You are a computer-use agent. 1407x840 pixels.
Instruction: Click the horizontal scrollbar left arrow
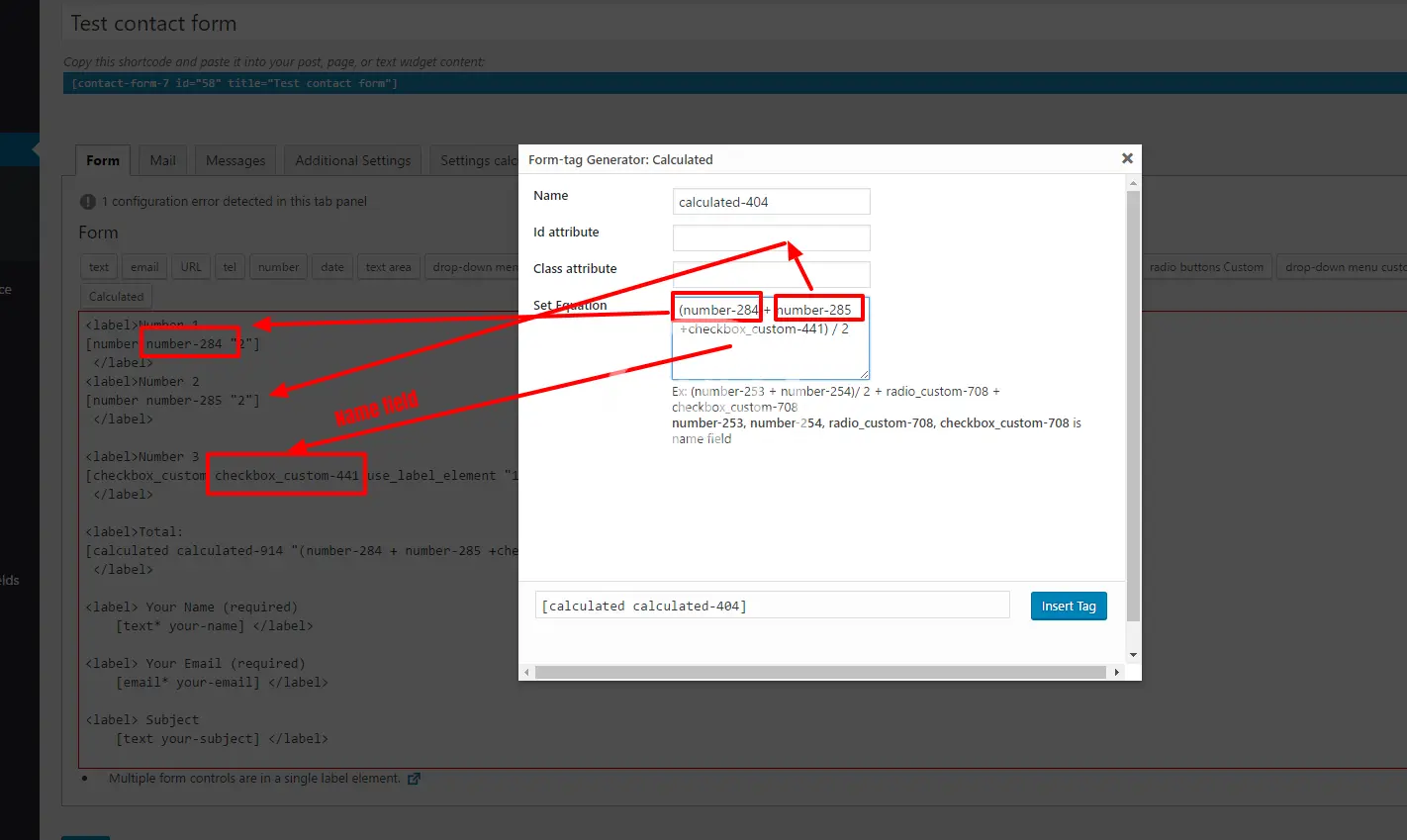click(x=526, y=673)
